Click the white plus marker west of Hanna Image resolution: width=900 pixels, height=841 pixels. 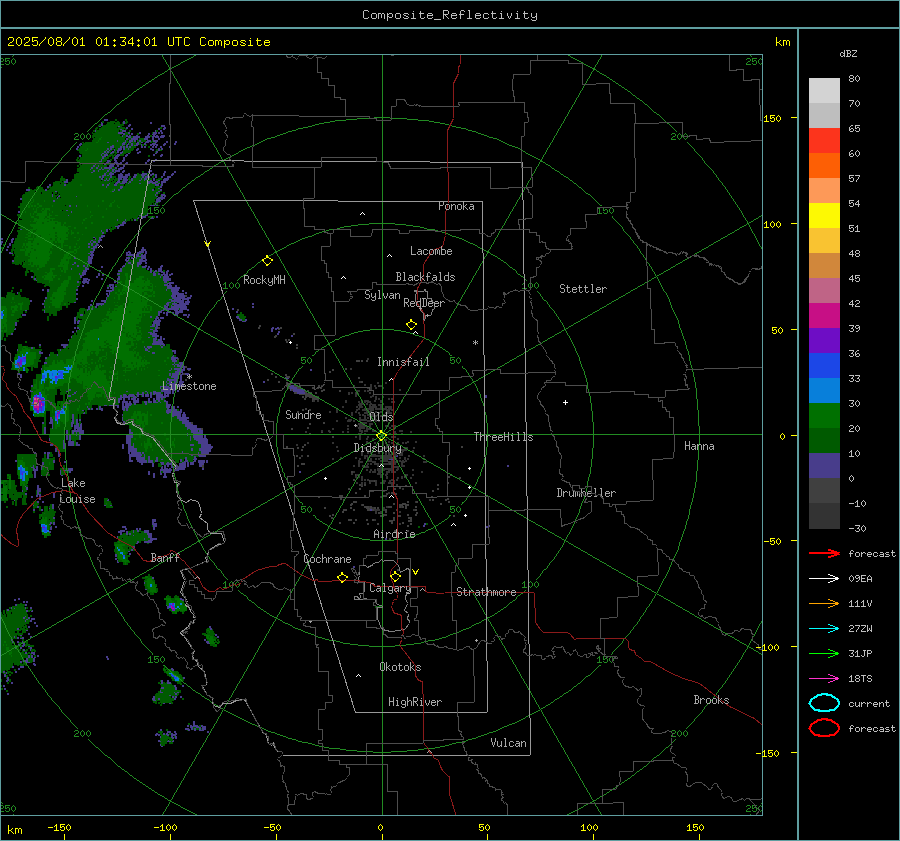(565, 402)
